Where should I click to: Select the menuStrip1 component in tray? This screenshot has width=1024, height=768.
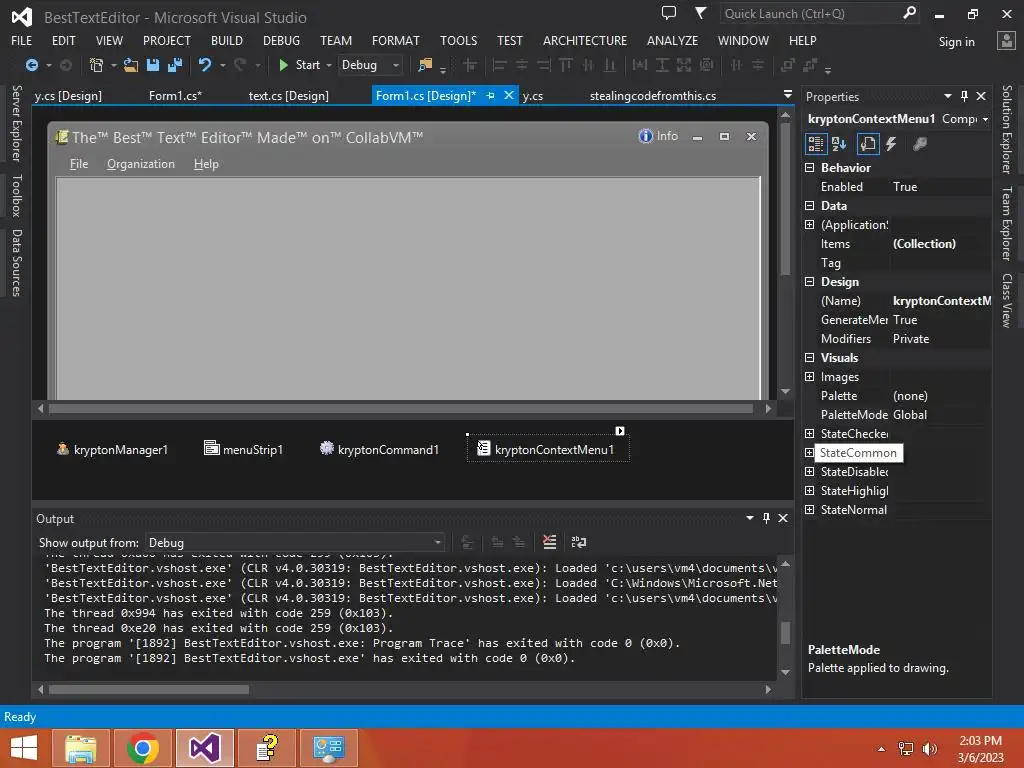(x=244, y=449)
